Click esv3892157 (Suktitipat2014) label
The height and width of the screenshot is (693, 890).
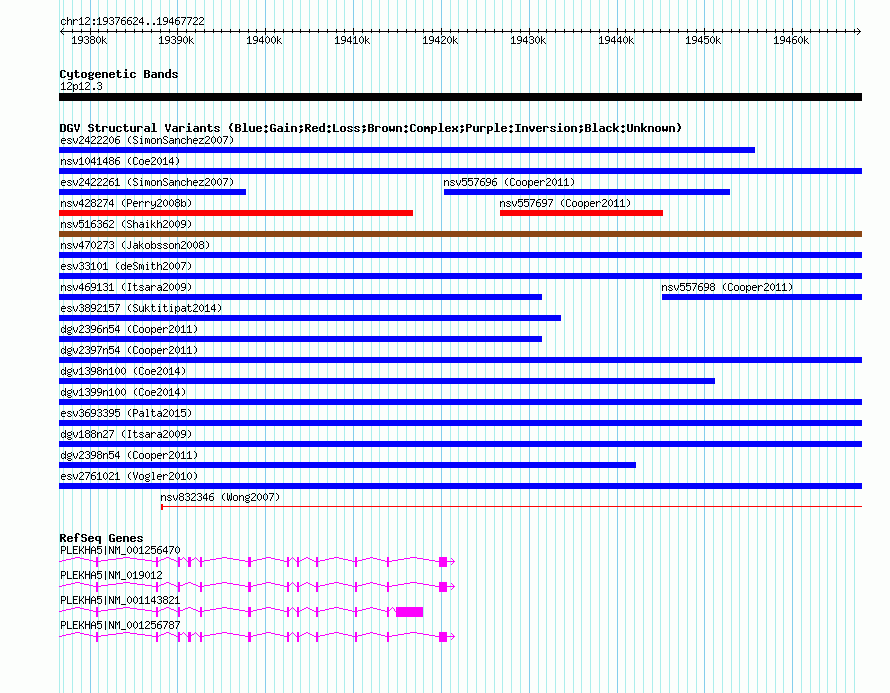[x=141, y=308]
